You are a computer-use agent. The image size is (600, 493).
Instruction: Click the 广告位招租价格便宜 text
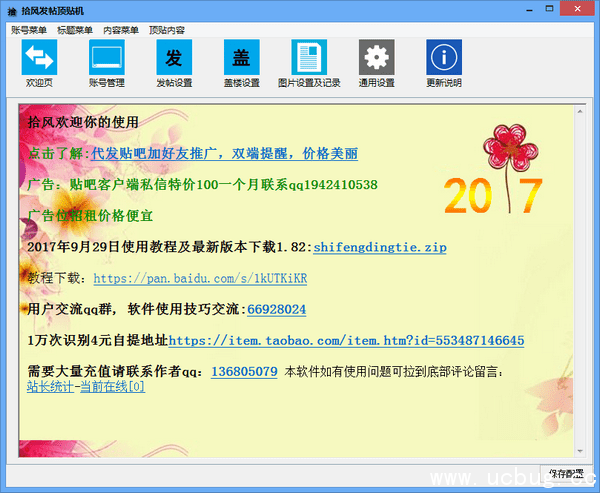pos(90,216)
